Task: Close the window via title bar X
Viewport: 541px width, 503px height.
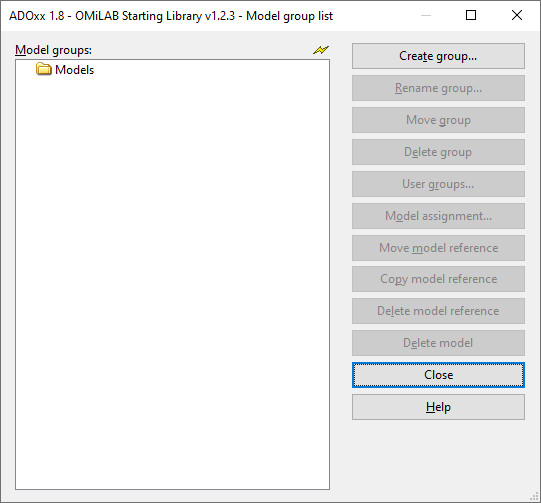Action: click(517, 15)
